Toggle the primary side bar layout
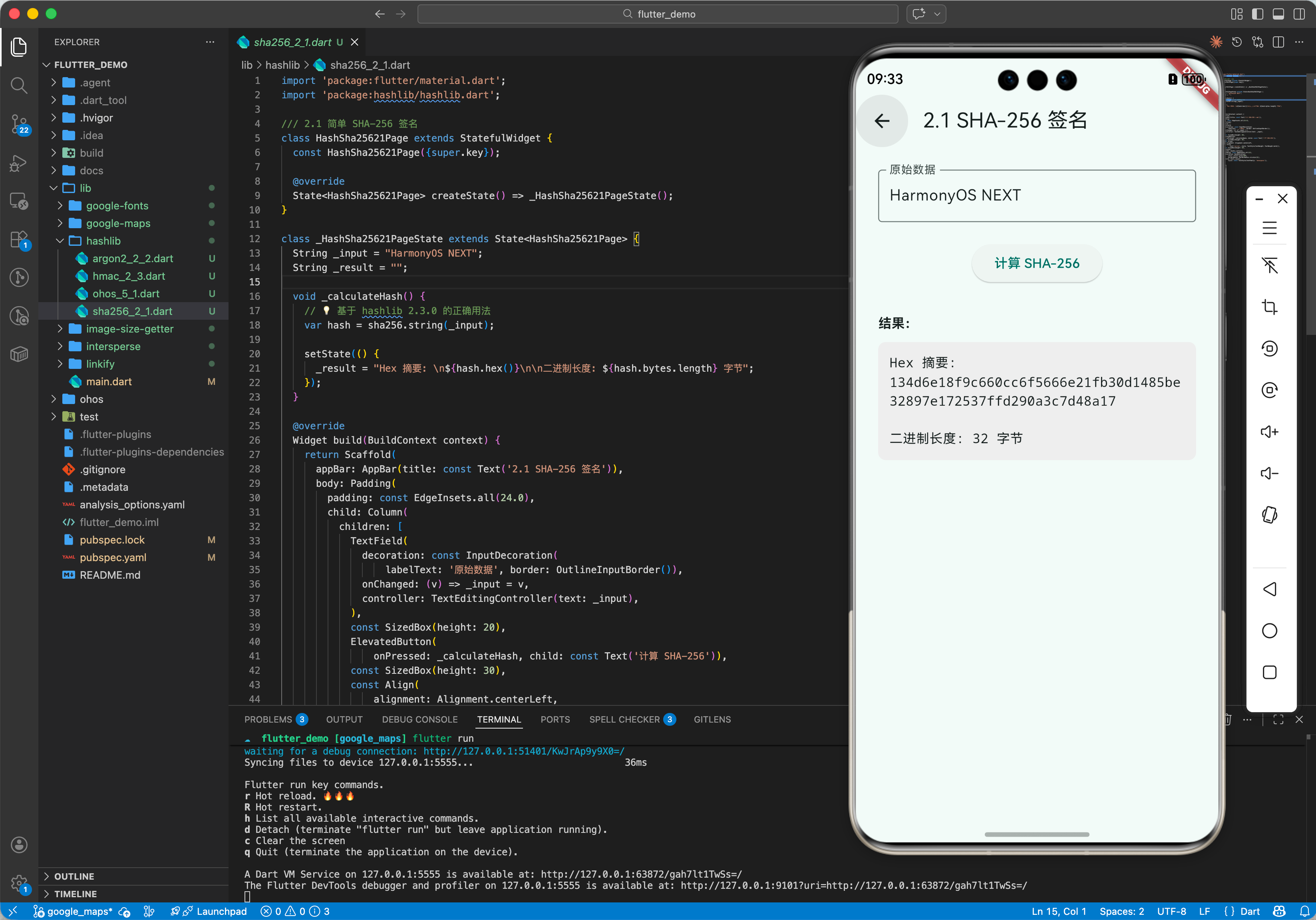Image resolution: width=1316 pixels, height=920 pixels. point(1257,14)
